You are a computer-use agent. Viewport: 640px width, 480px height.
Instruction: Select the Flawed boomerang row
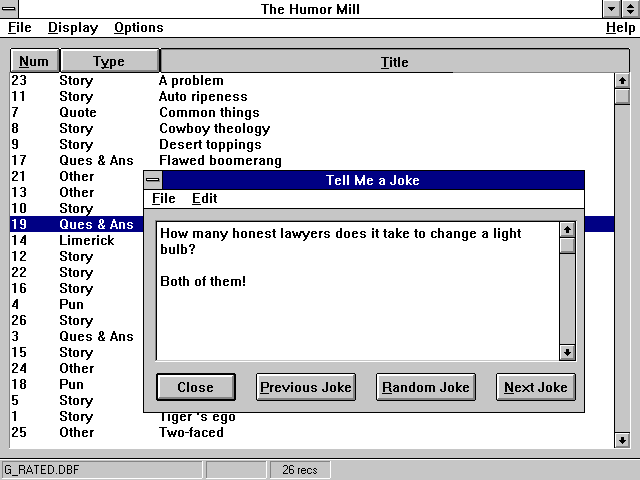[220, 160]
